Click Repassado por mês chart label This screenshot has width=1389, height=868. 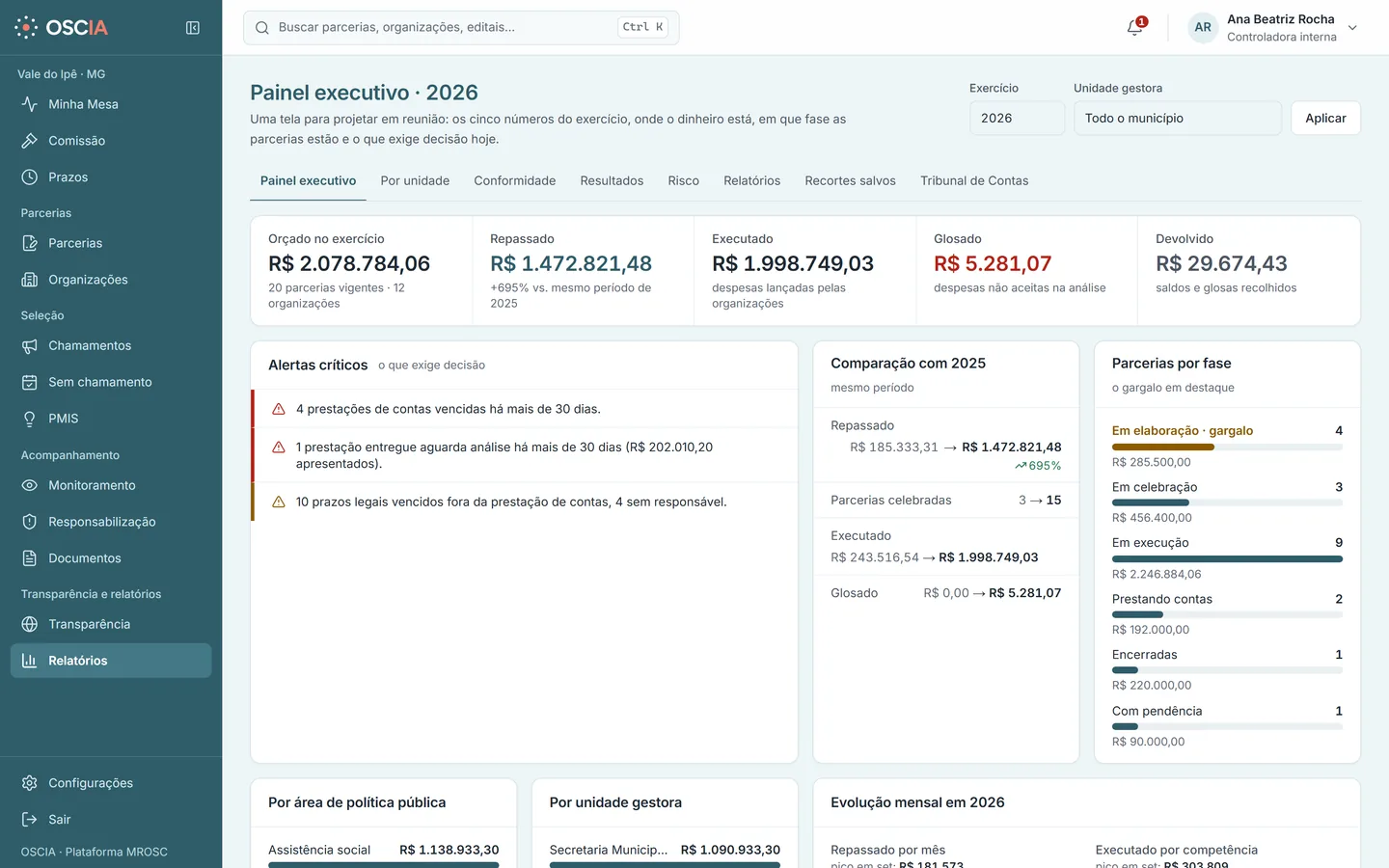(x=888, y=850)
